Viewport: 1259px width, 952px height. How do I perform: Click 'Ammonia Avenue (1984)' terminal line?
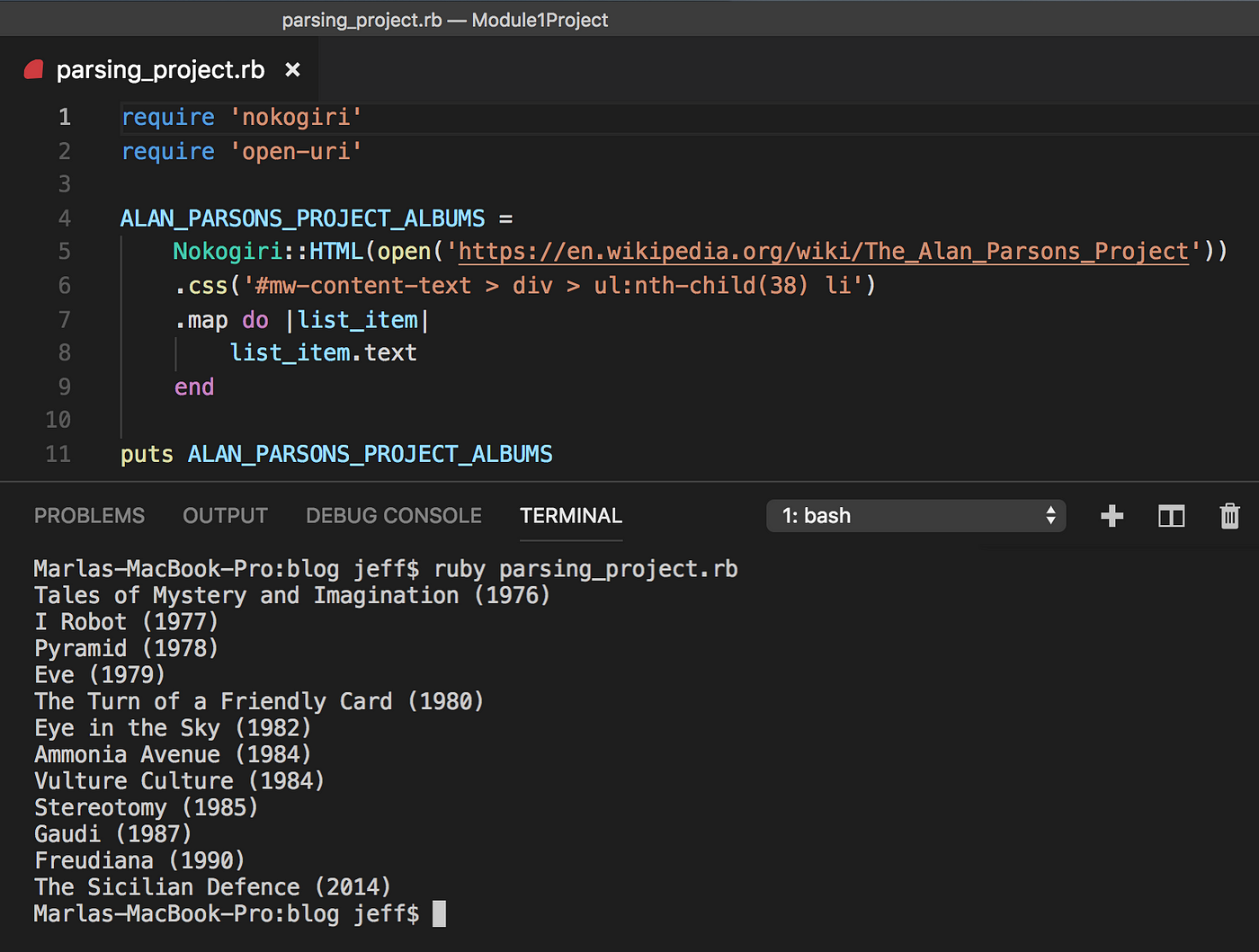173,755
